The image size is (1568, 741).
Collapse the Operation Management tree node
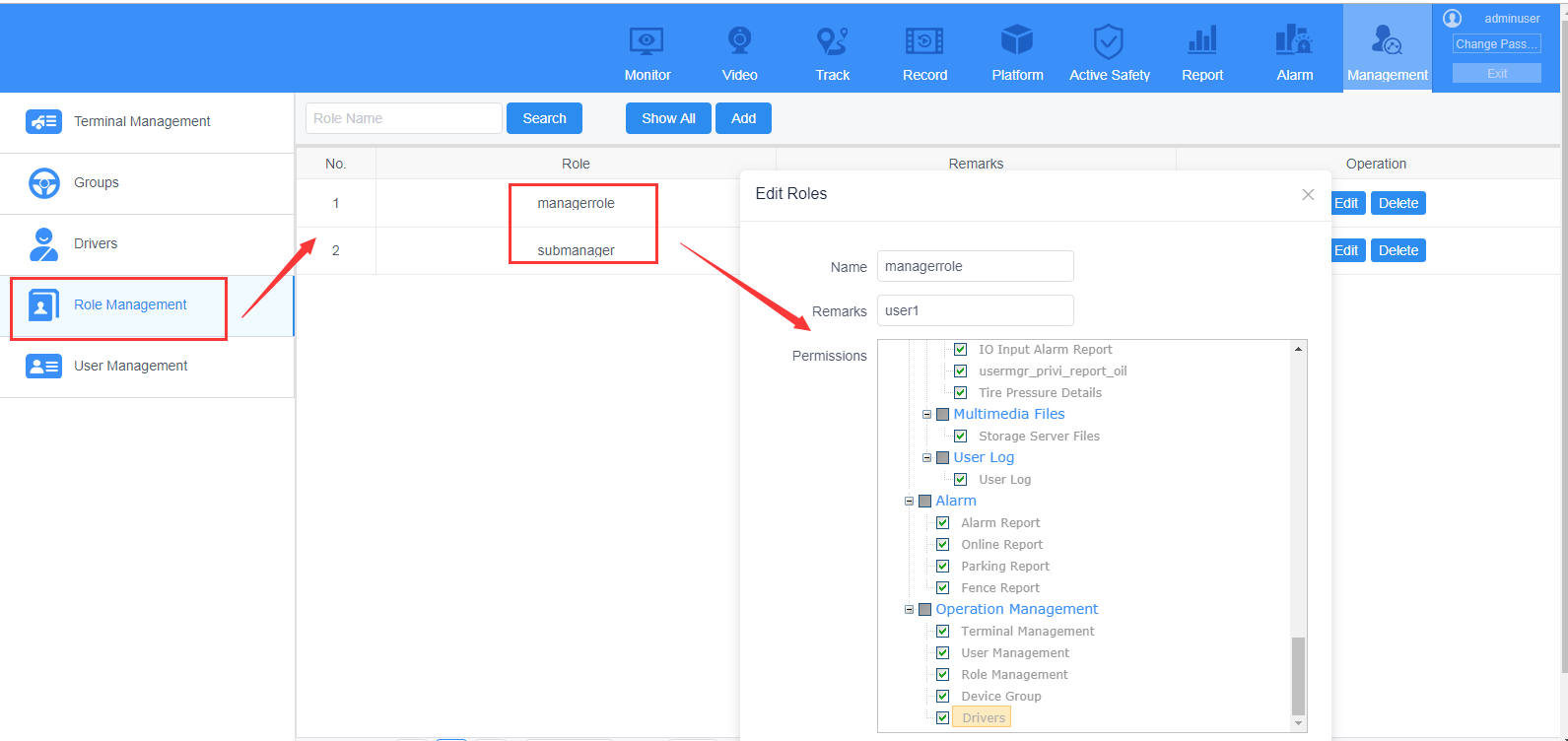point(909,609)
